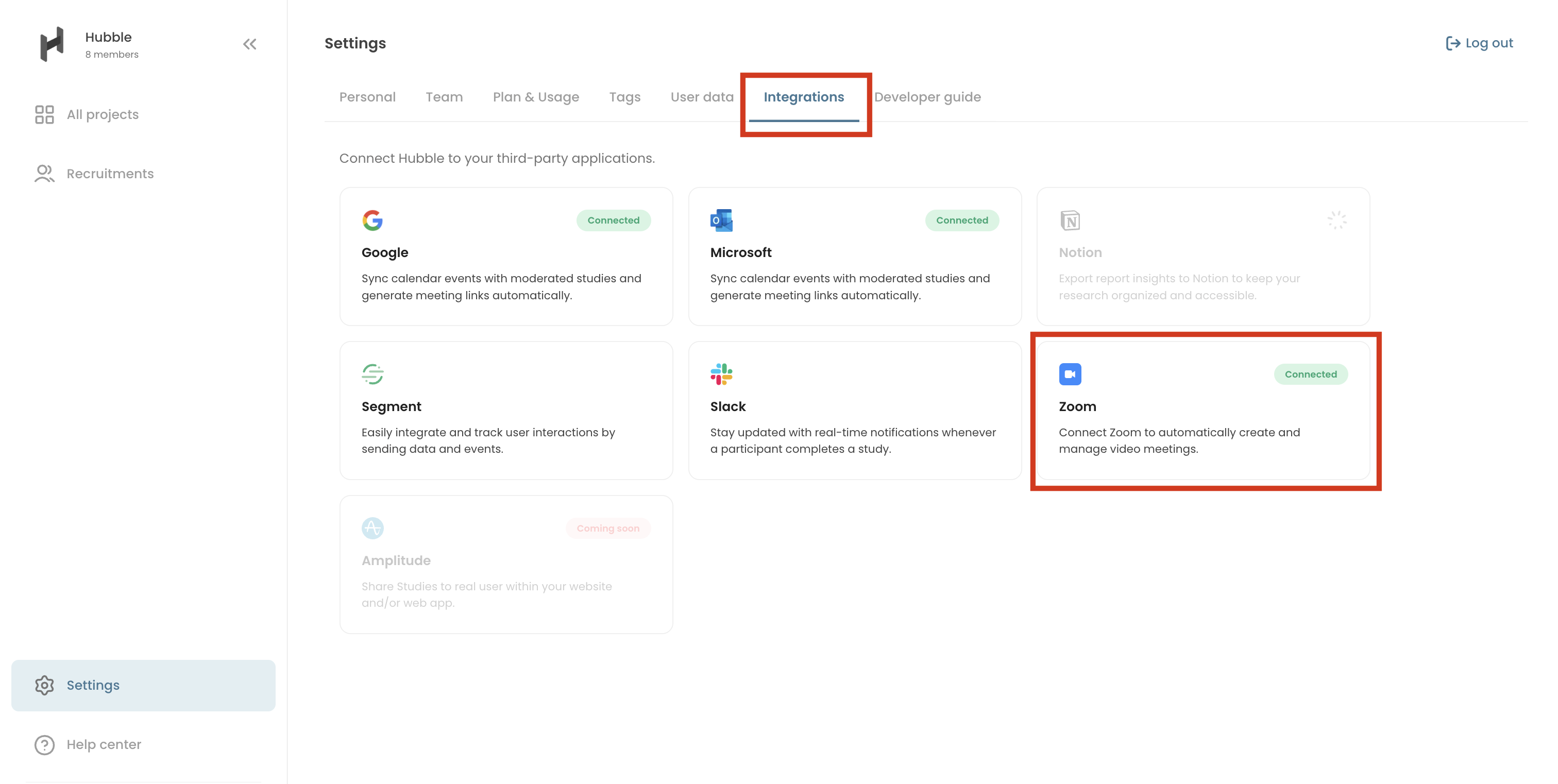Viewport: 1558px width, 784px height.
Task: Switch to the Team tab
Action: click(444, 97)
